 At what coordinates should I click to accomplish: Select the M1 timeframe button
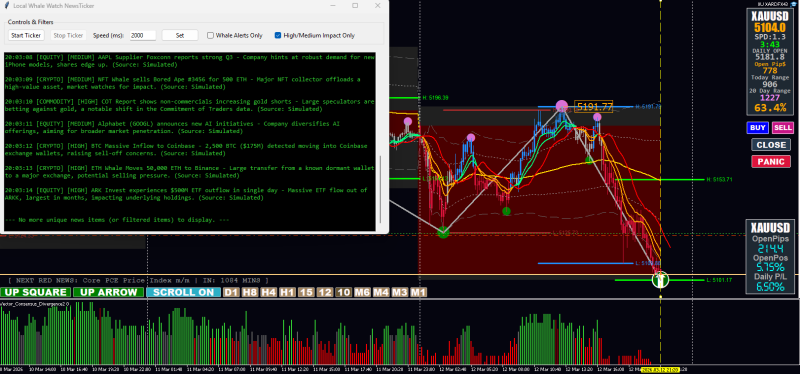click(418, 292)
